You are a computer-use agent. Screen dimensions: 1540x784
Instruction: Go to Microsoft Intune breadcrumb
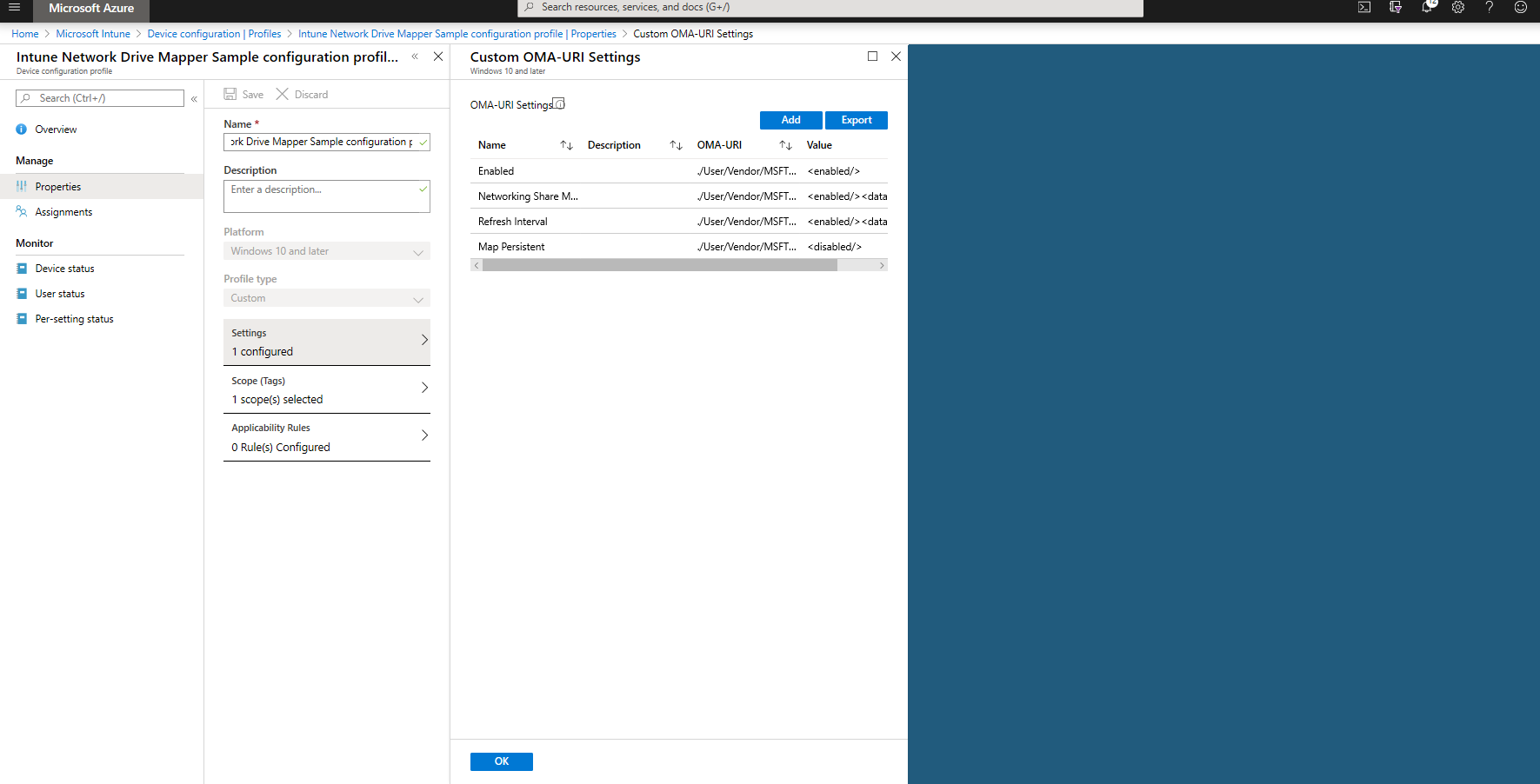(93, 34)
